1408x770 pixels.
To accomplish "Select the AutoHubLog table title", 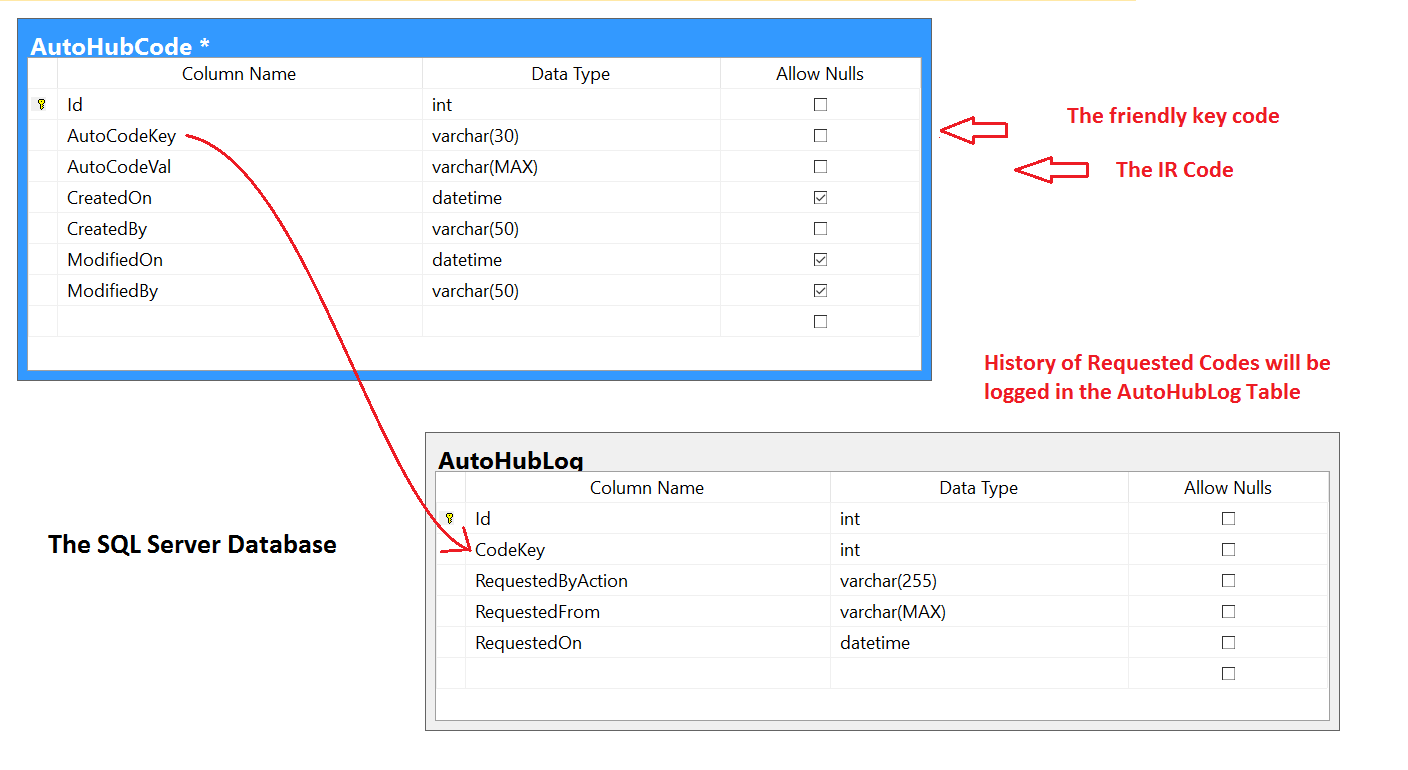I will click(511, 460).
